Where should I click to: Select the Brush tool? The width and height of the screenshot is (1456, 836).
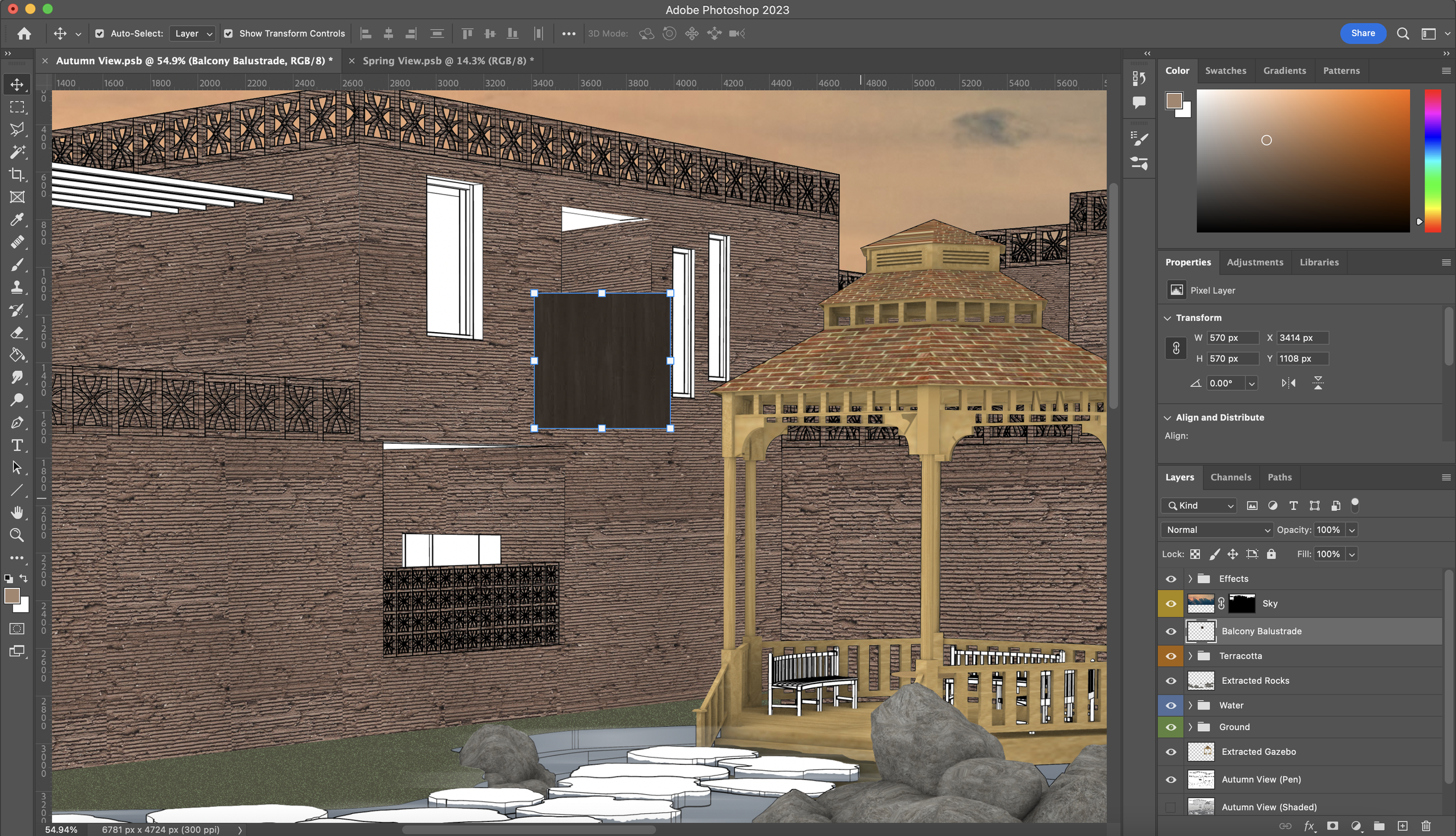pos(17,265)
